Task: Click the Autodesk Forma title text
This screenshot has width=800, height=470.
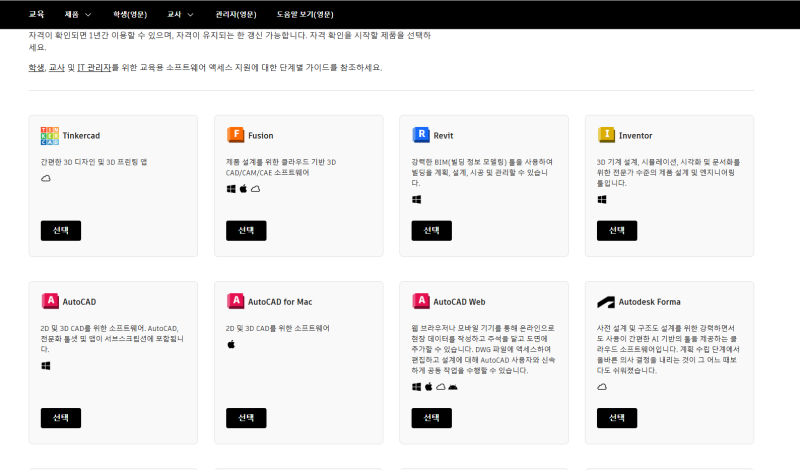Action: 649,302
